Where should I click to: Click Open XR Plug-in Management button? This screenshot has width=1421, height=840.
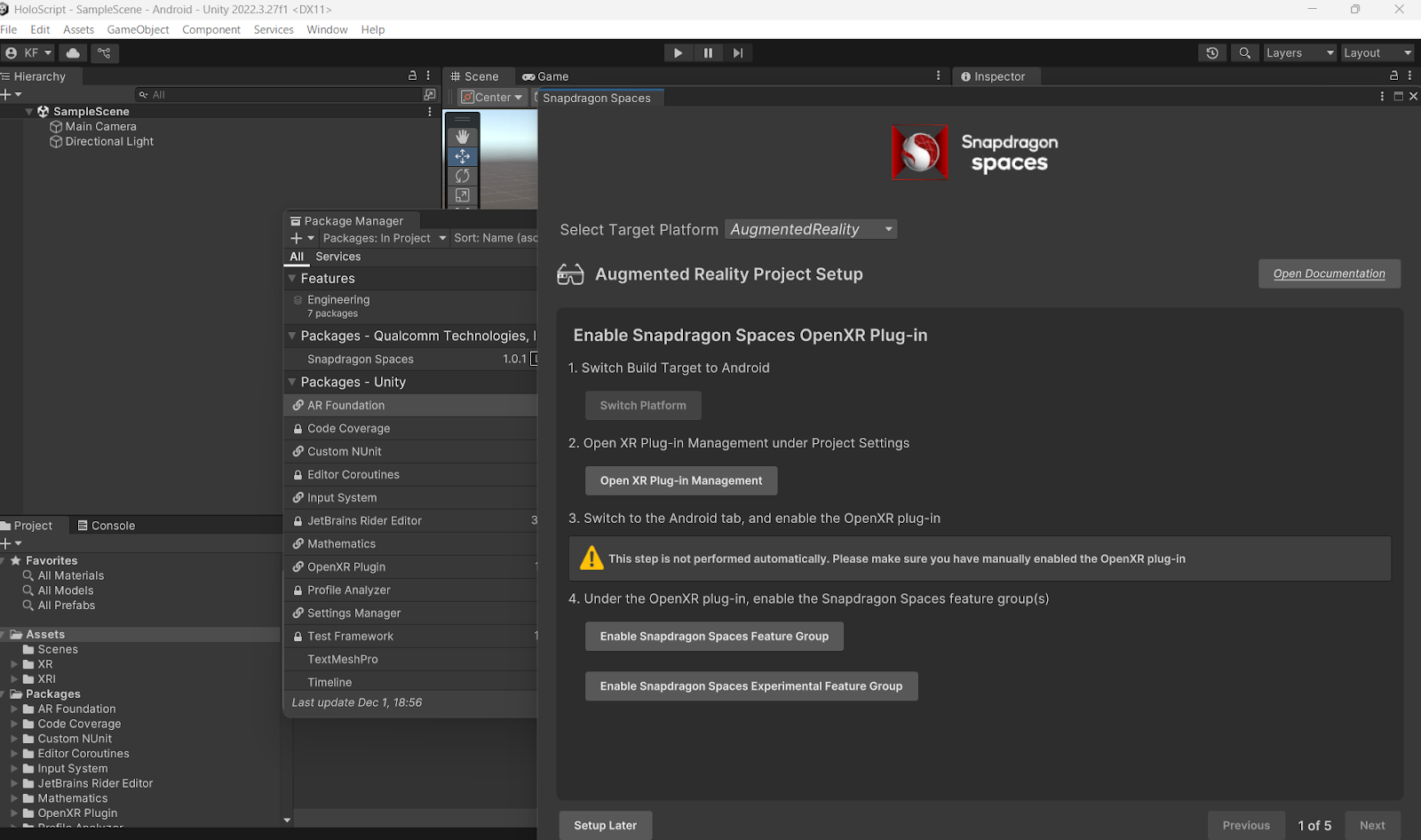(680, 480)
